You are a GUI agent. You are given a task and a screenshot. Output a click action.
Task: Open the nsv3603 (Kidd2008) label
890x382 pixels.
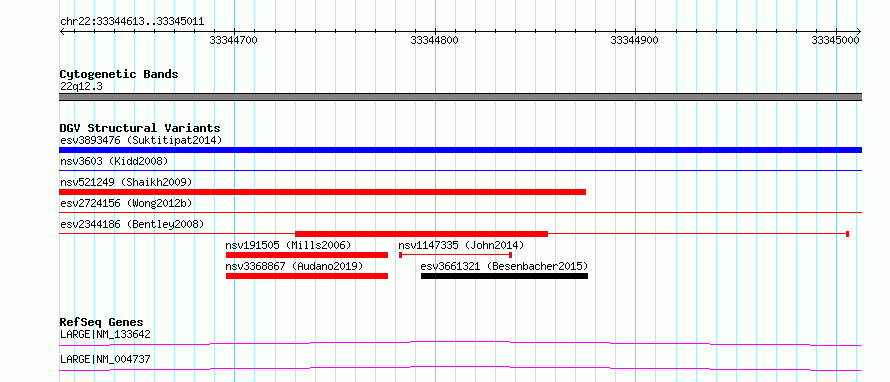pyautogui.click(x=114, y=161)
